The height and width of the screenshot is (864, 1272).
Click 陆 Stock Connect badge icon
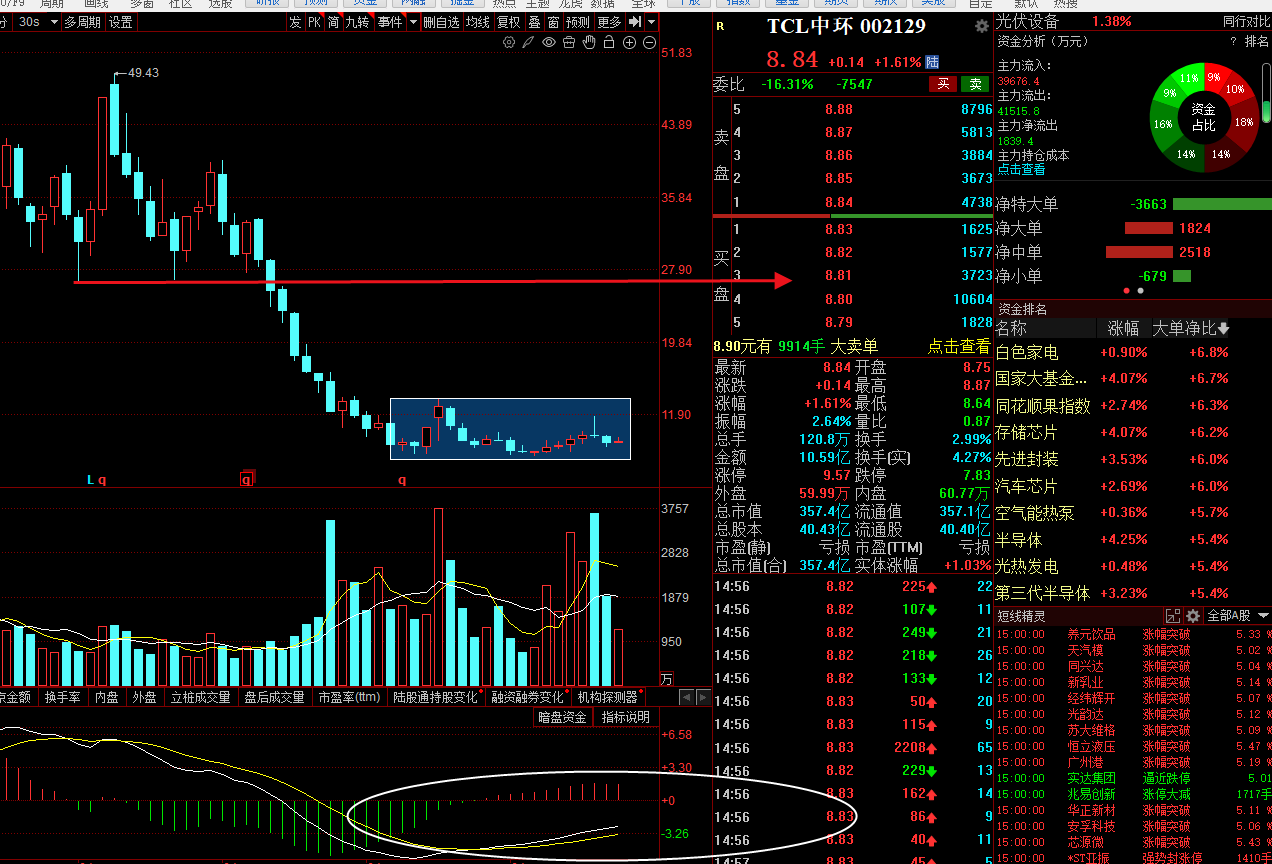[x=932, y=62]
